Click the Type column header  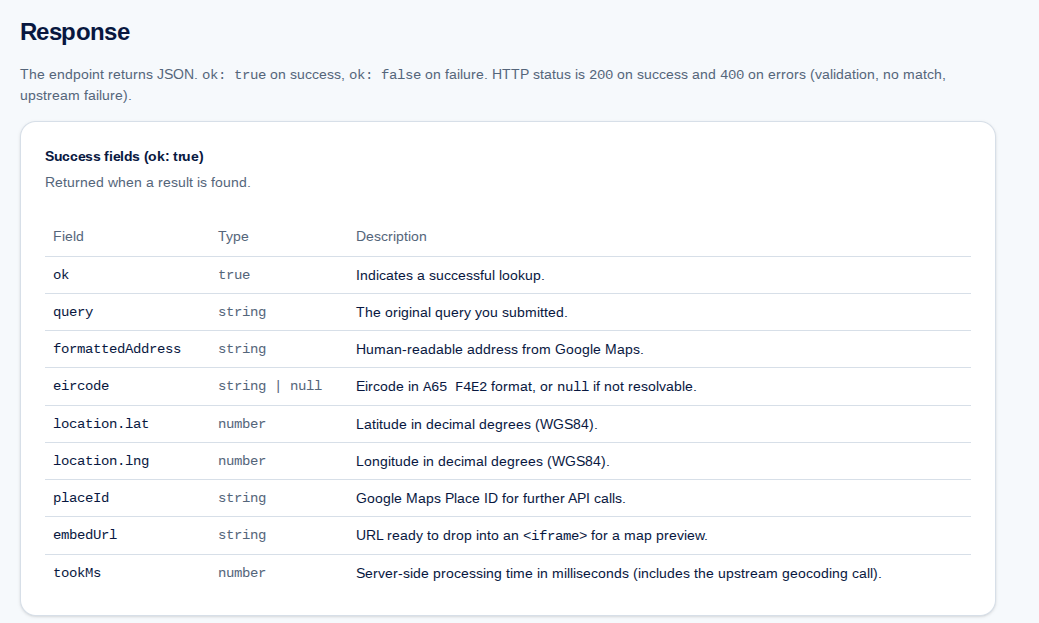click(233, 237)
